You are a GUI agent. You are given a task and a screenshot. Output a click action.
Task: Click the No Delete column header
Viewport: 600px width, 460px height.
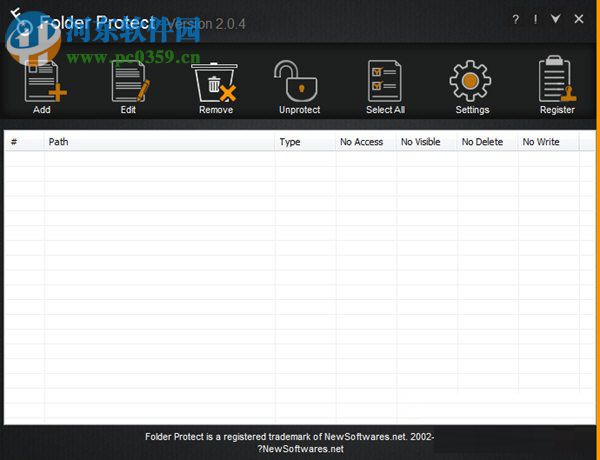click(488, 142)
